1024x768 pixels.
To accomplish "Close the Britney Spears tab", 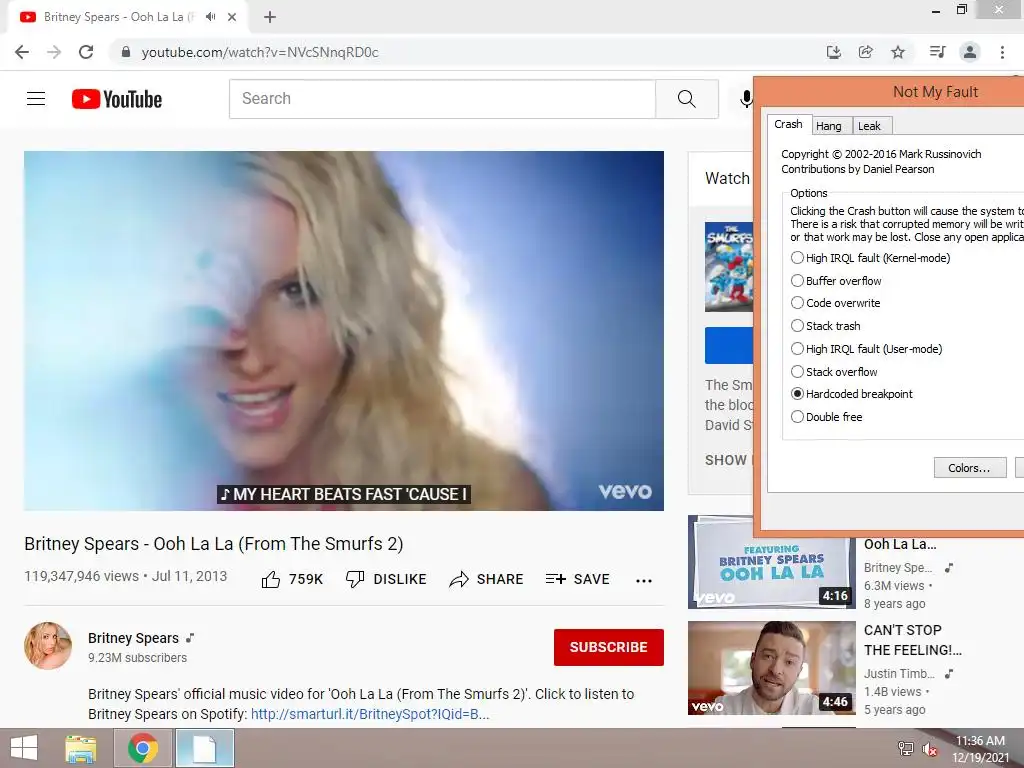I will pyautogui.click(x=232, y=17).
